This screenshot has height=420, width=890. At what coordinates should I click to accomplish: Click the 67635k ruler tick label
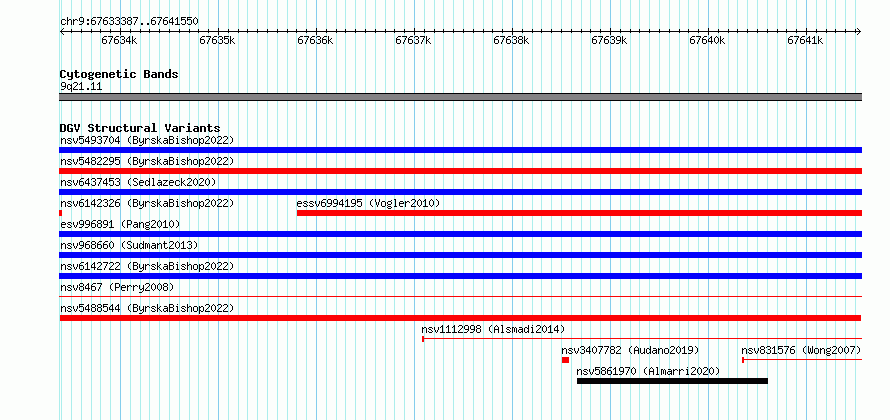(x=217, y=41)
